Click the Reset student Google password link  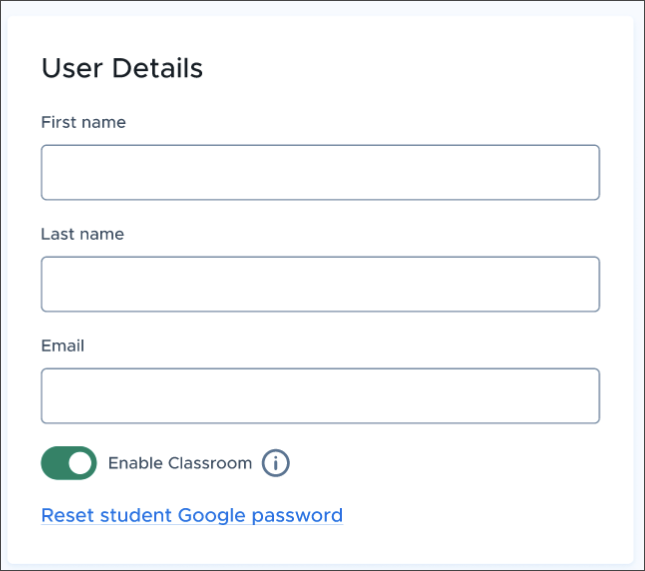(x=192, y=515)
